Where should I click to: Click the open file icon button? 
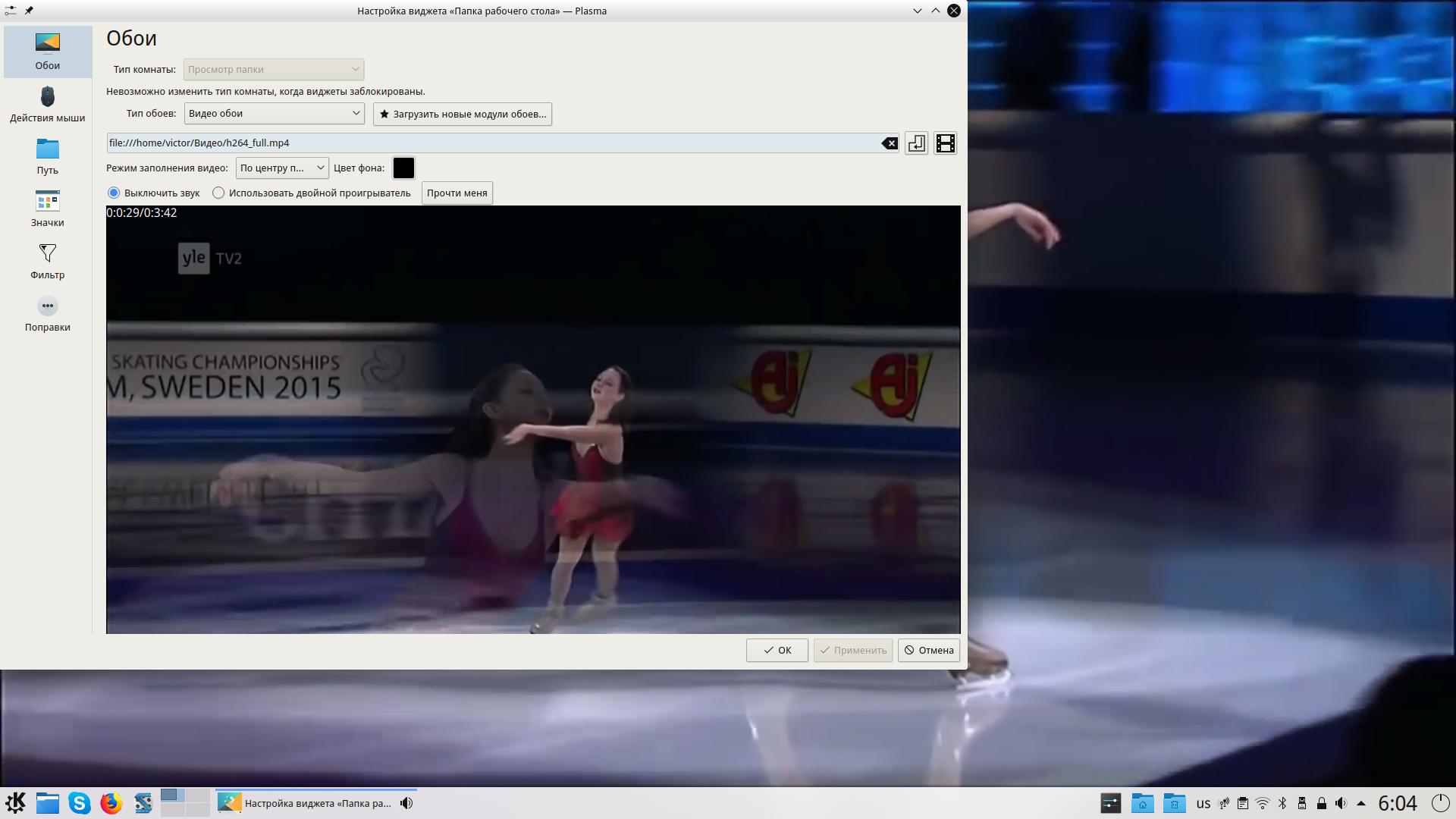tap(916, 143)
